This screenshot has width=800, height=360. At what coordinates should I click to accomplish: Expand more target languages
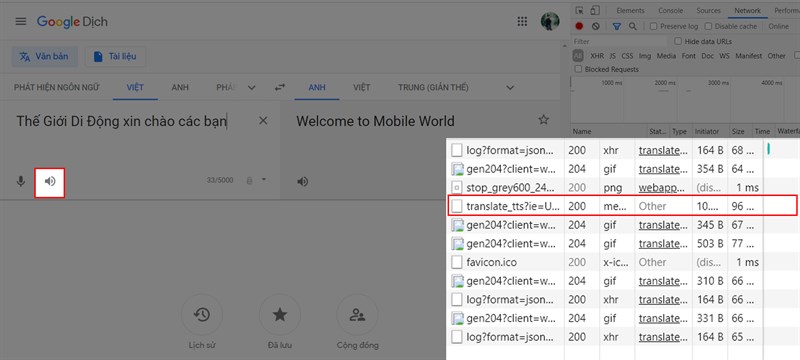pos(510,88)
